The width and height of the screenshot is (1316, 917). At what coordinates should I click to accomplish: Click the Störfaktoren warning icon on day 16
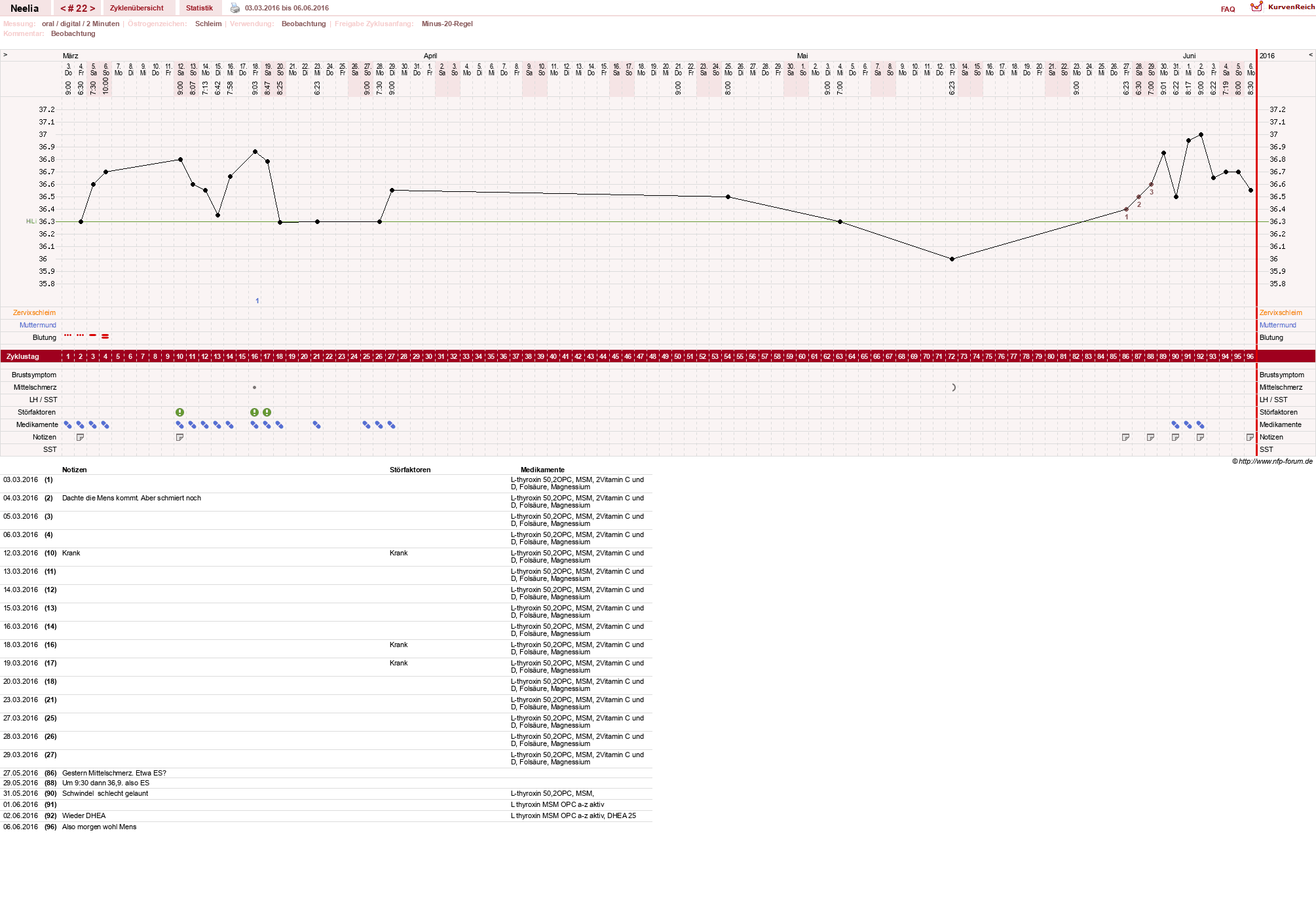click(254, 412)
